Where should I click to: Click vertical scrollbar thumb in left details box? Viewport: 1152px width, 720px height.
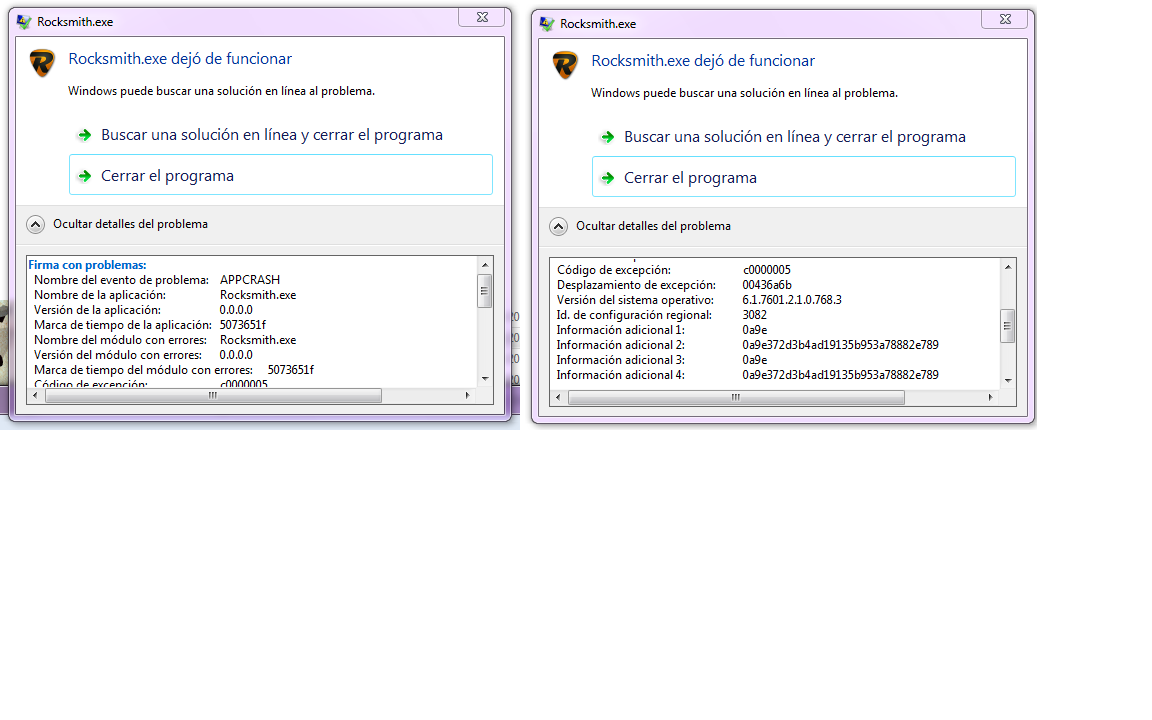pos(485,291)
